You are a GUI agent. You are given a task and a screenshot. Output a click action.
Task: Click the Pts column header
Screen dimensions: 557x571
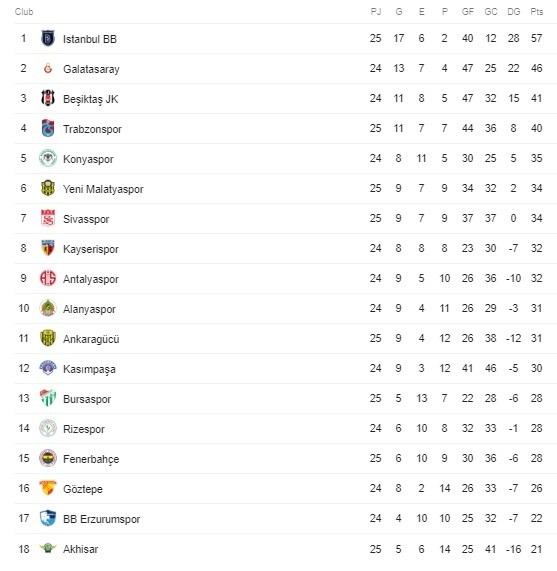[x=537, y=12]
